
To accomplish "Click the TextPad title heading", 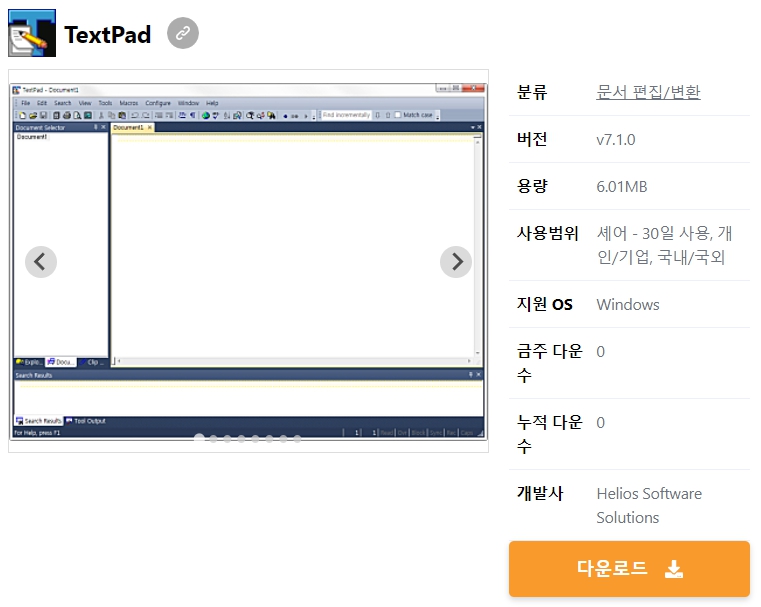I will click(x=108, y=34).
